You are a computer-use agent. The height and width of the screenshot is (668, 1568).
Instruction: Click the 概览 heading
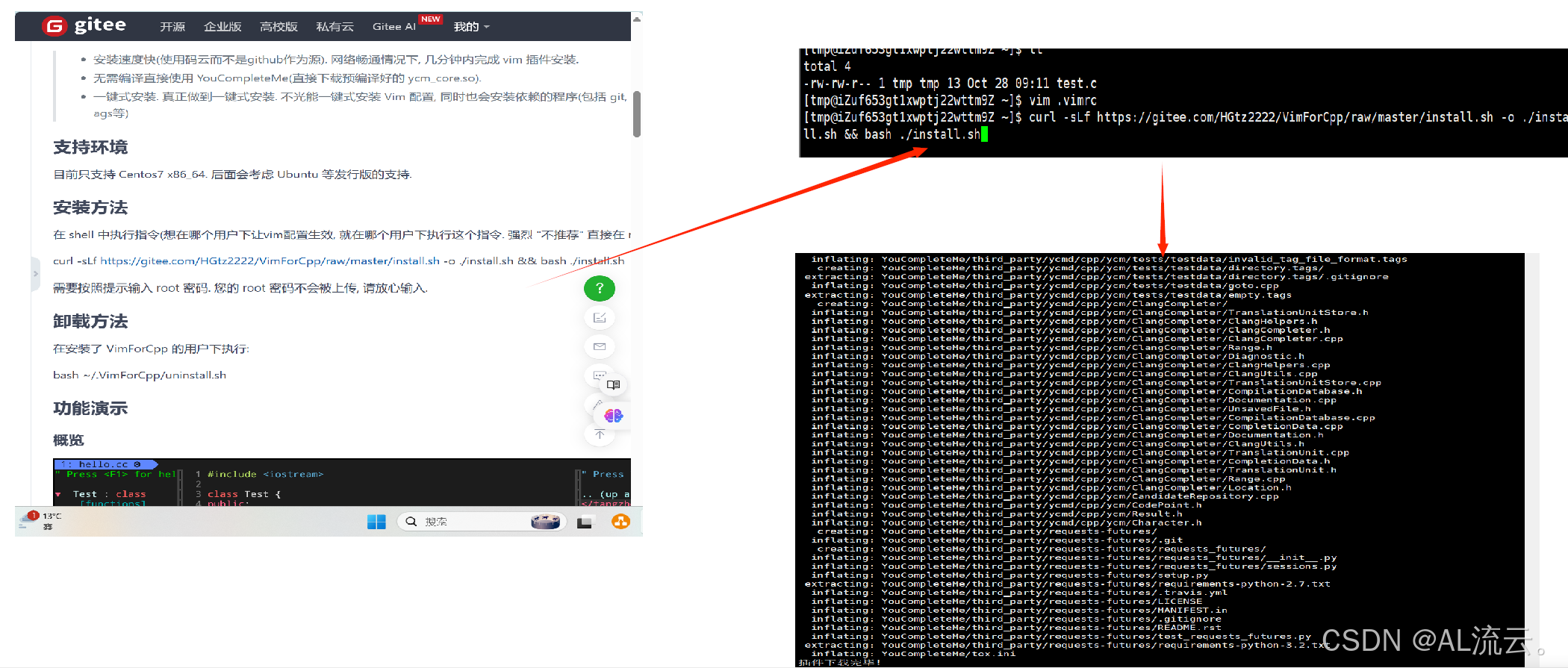point(69,440)
